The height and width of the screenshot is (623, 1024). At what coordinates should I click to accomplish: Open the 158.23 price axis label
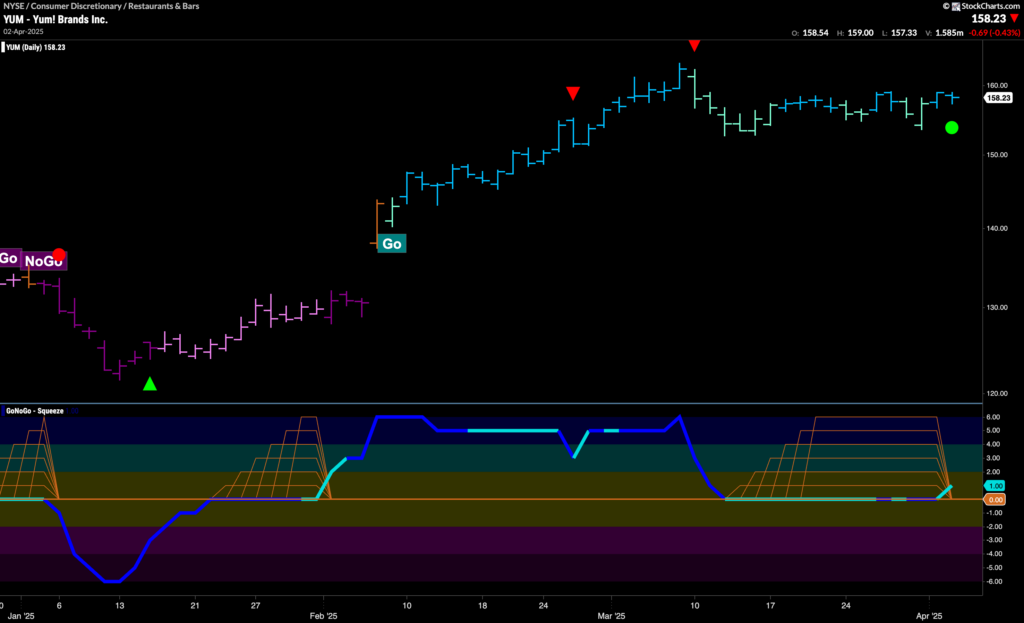pos(1000,97)
